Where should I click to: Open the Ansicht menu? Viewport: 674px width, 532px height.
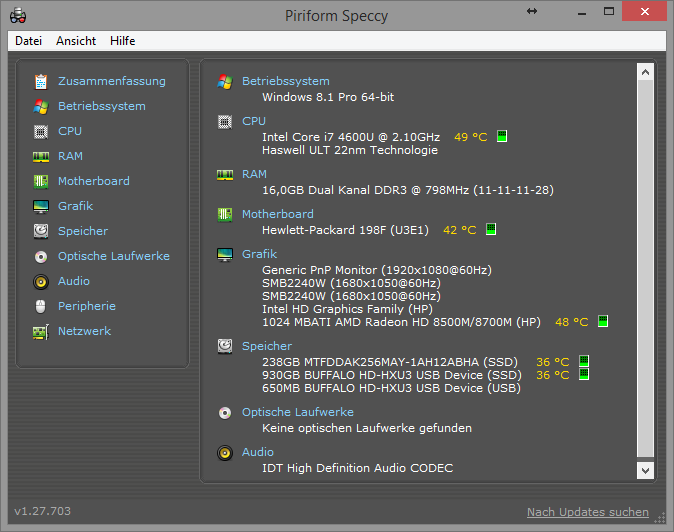tap(76, 41)
